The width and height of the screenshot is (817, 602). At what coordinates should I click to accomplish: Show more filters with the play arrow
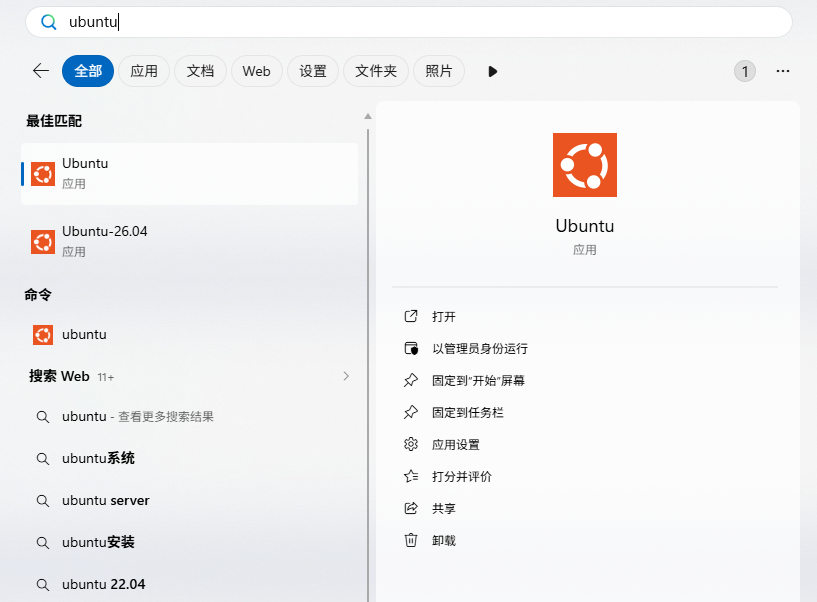coord(492,71)
